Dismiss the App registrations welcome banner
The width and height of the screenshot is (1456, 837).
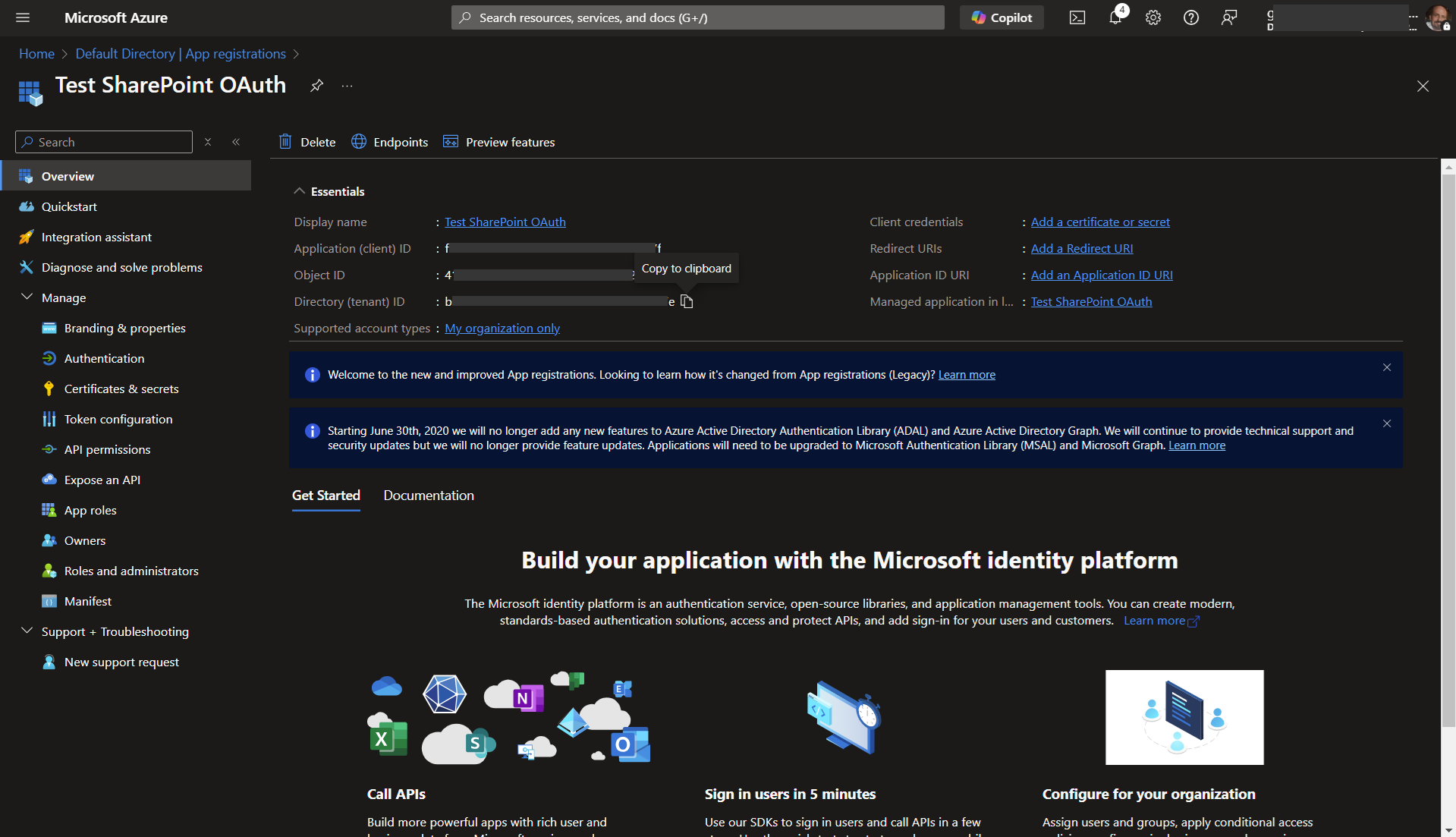(1386, 367)
